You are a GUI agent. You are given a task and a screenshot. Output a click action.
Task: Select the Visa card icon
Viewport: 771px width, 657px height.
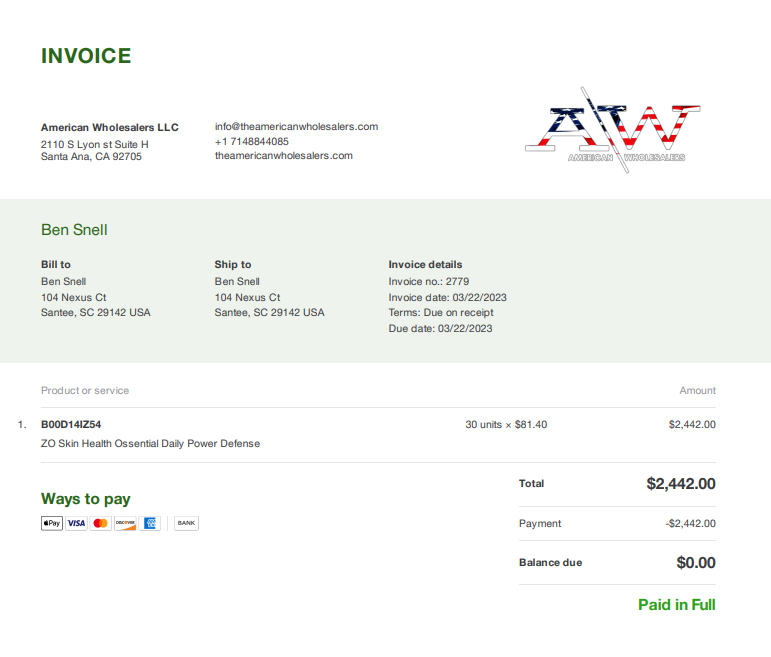coord(76,523)
